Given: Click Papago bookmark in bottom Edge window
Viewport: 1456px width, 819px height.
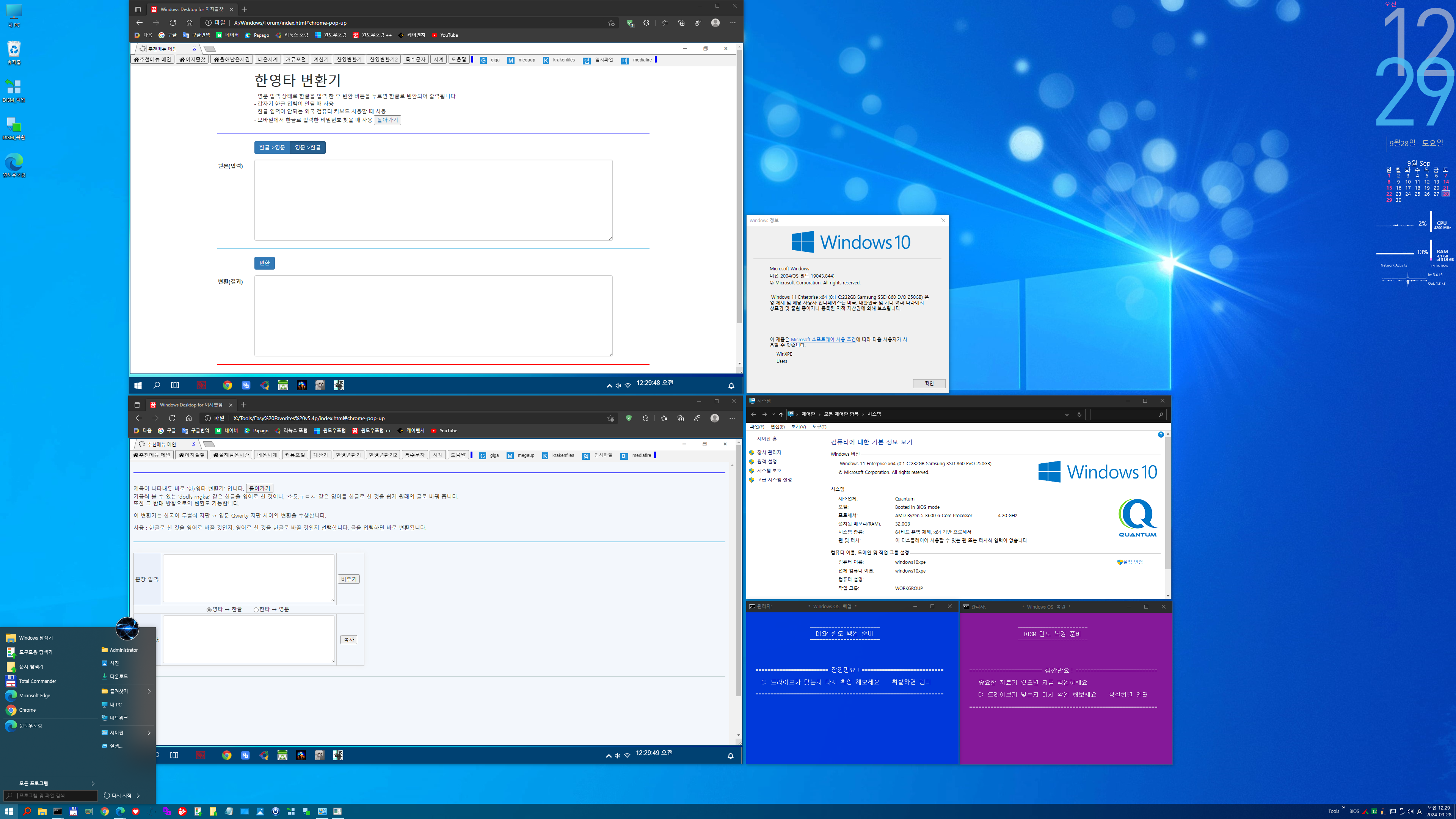Looking at the screenshot, I should coord(256,431).
